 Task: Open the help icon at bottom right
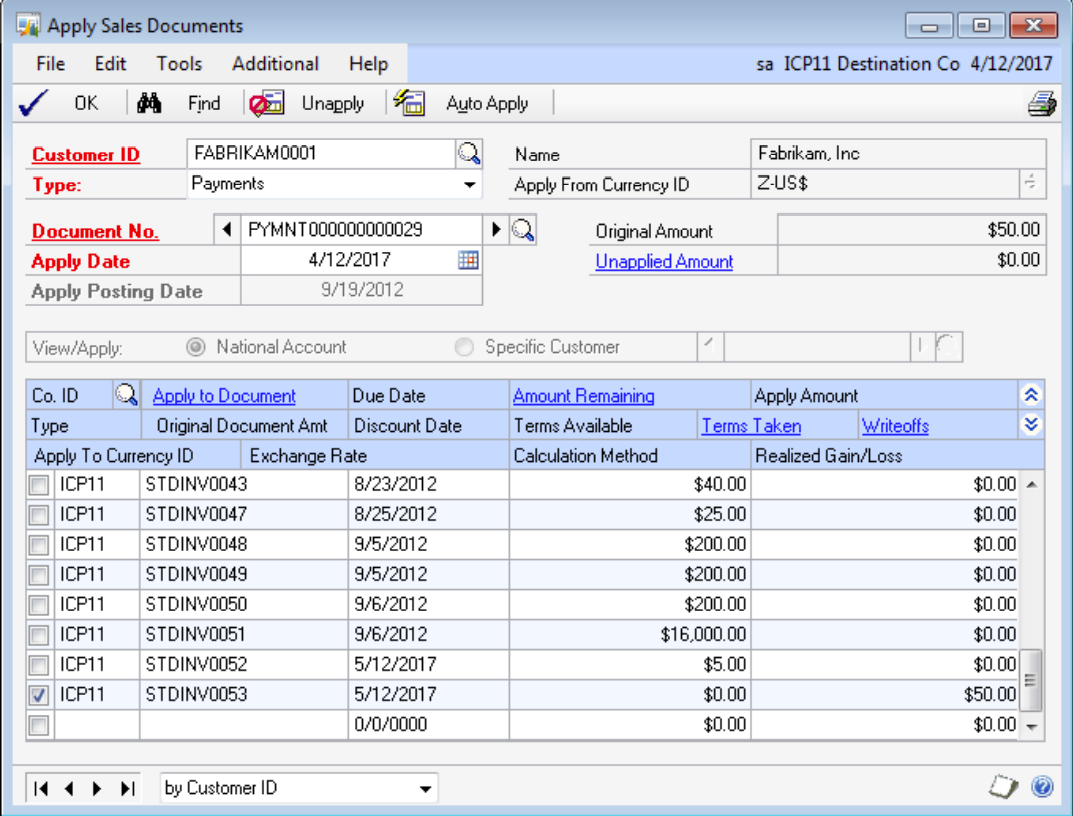pyautogui.click(x=1042, y=788)
